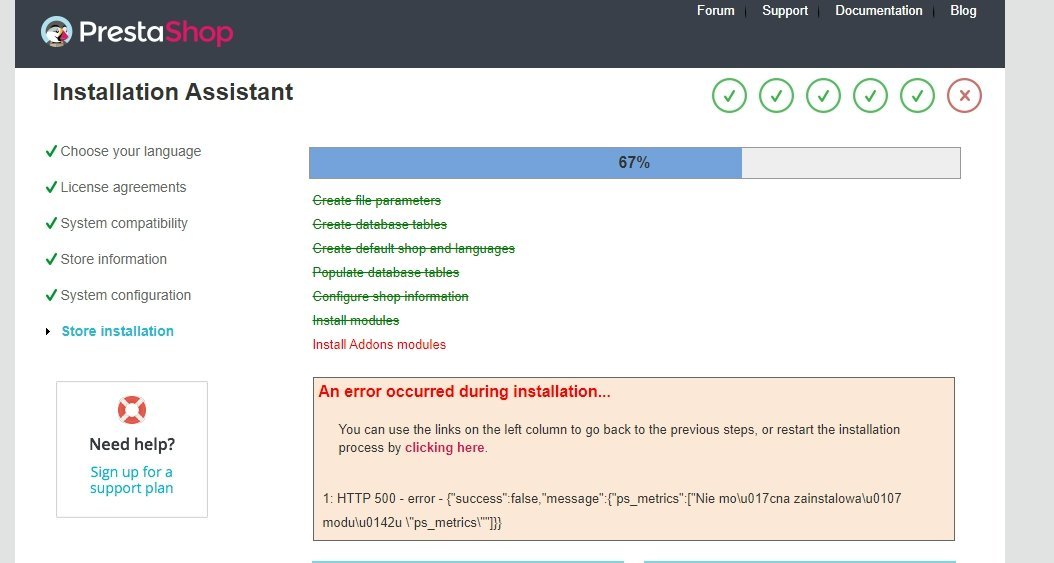The width and height of the screenshot is (1054, 563).
Task: Click the green check beside System compatibility
Action: (51, 223)
